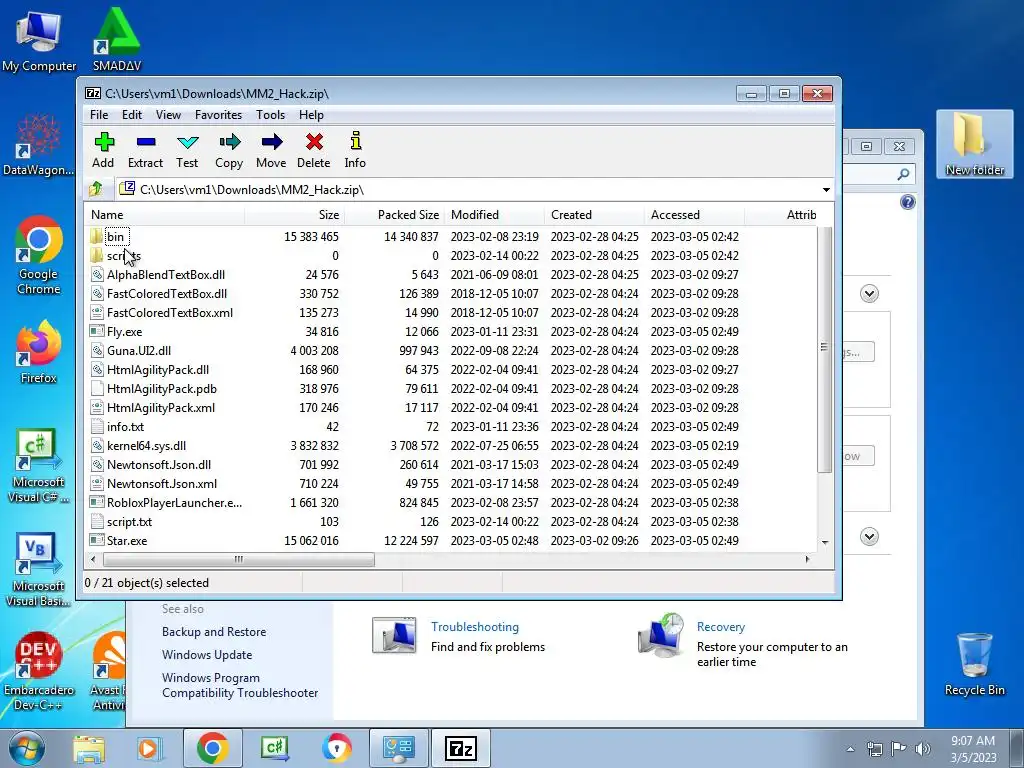Image resolution: width=1024 pixels, height=768 pixels.
Task: Open Windows Update link
Action: [207, 655]
